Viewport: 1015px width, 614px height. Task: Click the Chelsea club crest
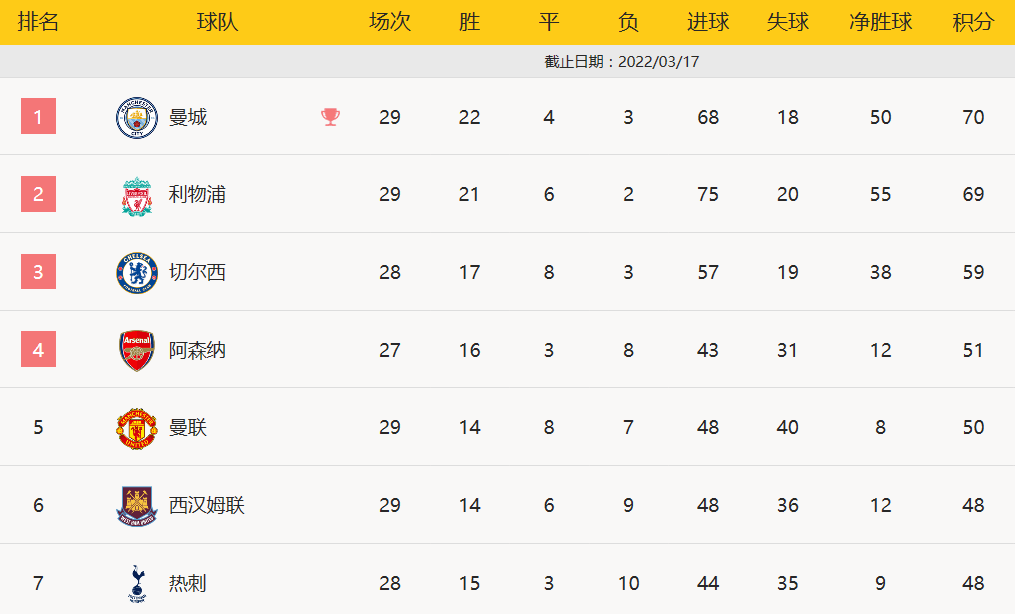[x=137, y=272]
